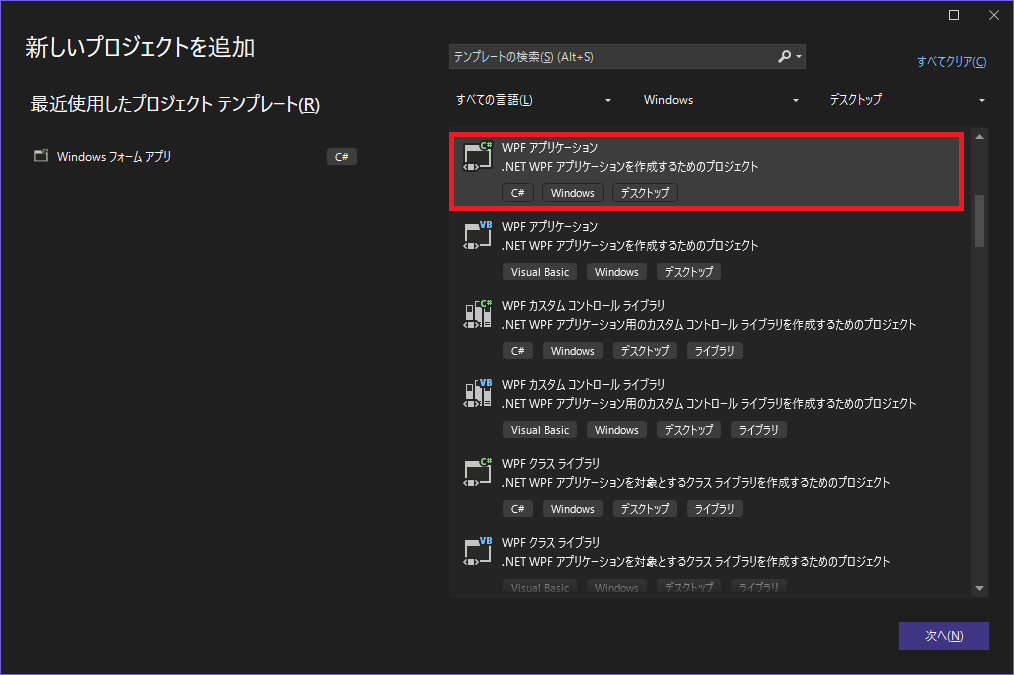The image size is (1014, 675).
Task: Click the Visual Basic WPF アプリケーション template icon
Action: coord(478,235)
